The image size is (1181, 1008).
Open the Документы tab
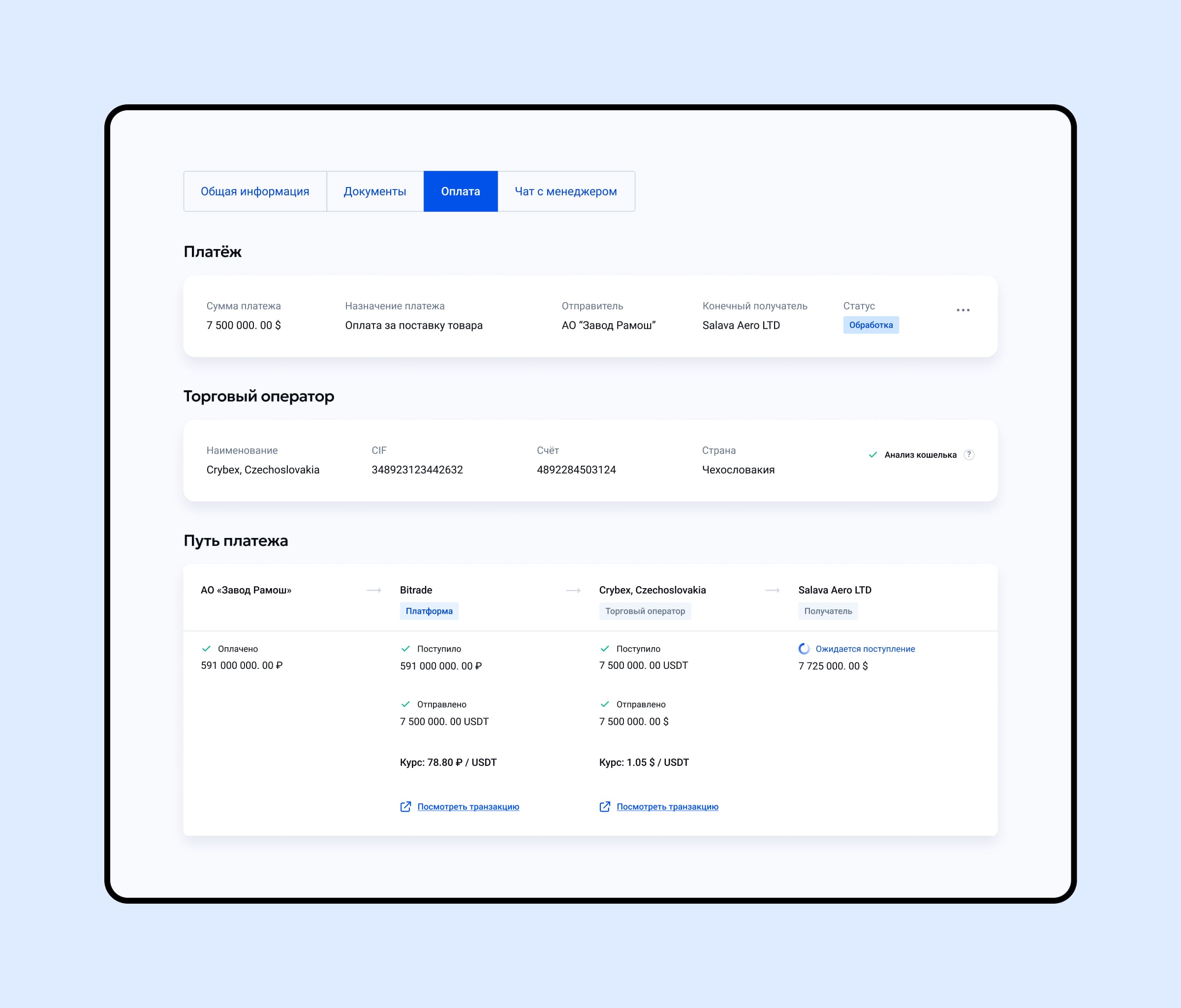tap(374, 191)
